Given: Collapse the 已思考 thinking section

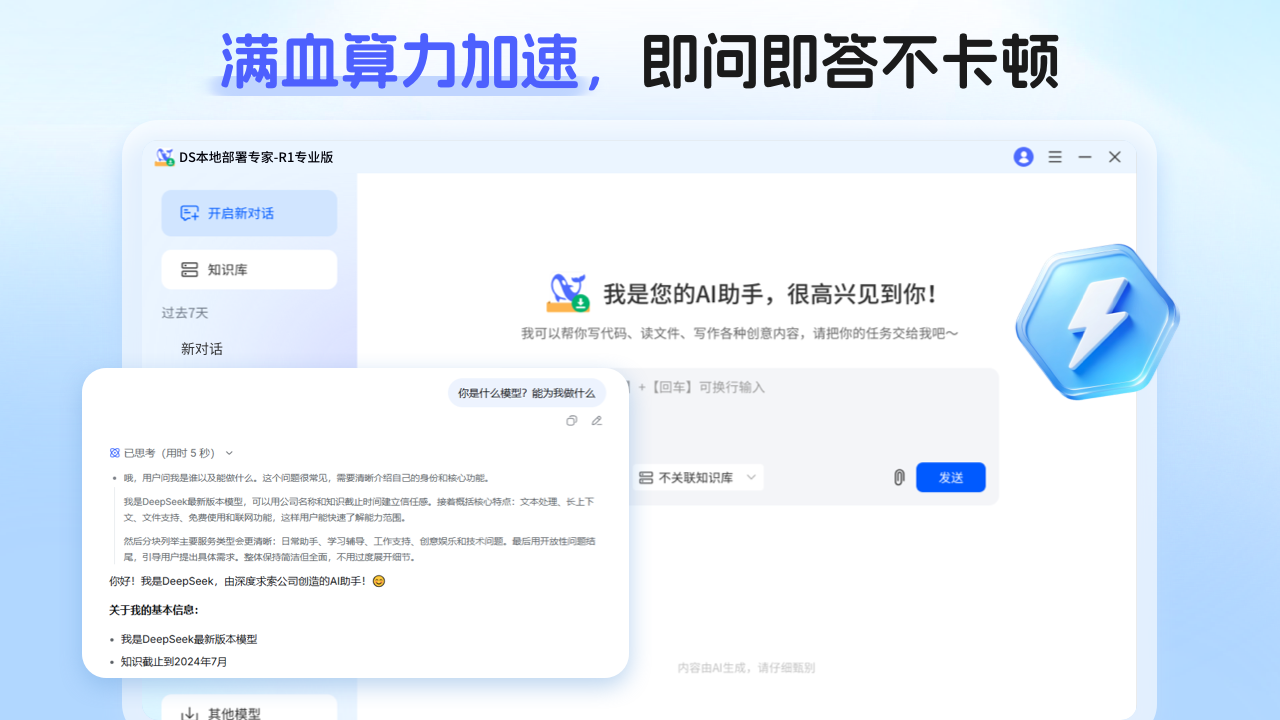Looking at the screenshot, I should [x=230, y=452].
